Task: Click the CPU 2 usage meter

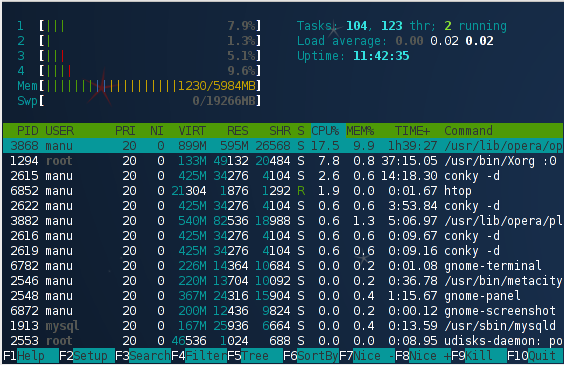Action: [139, 41]
